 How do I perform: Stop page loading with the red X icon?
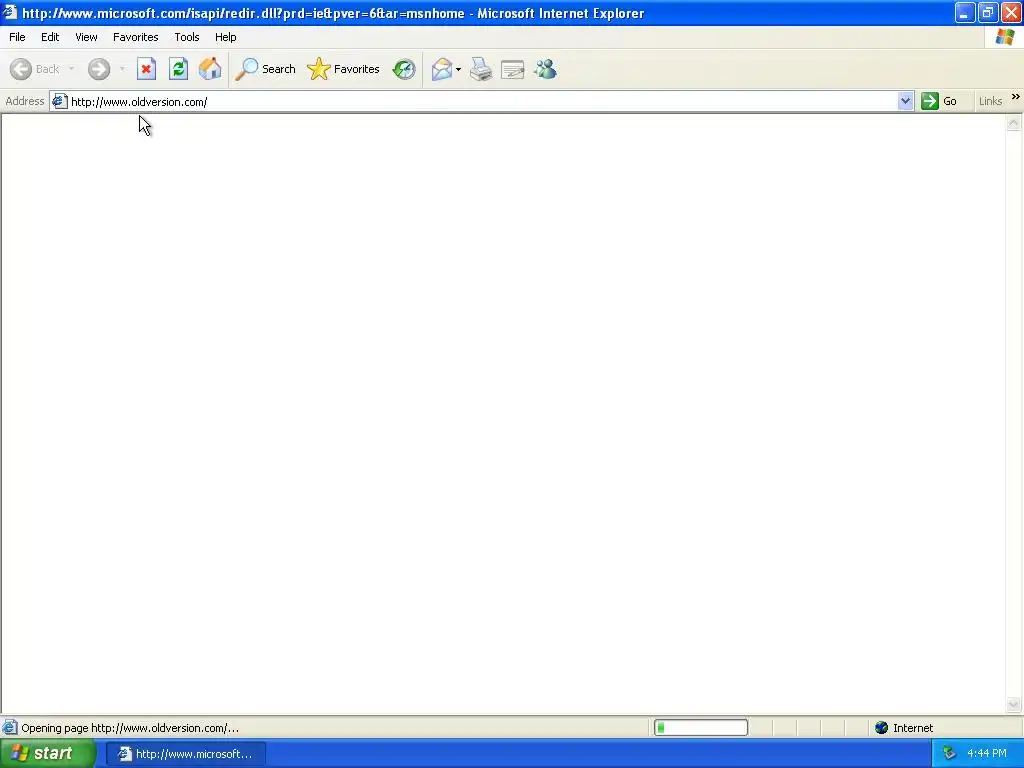[x=146, y=69]
